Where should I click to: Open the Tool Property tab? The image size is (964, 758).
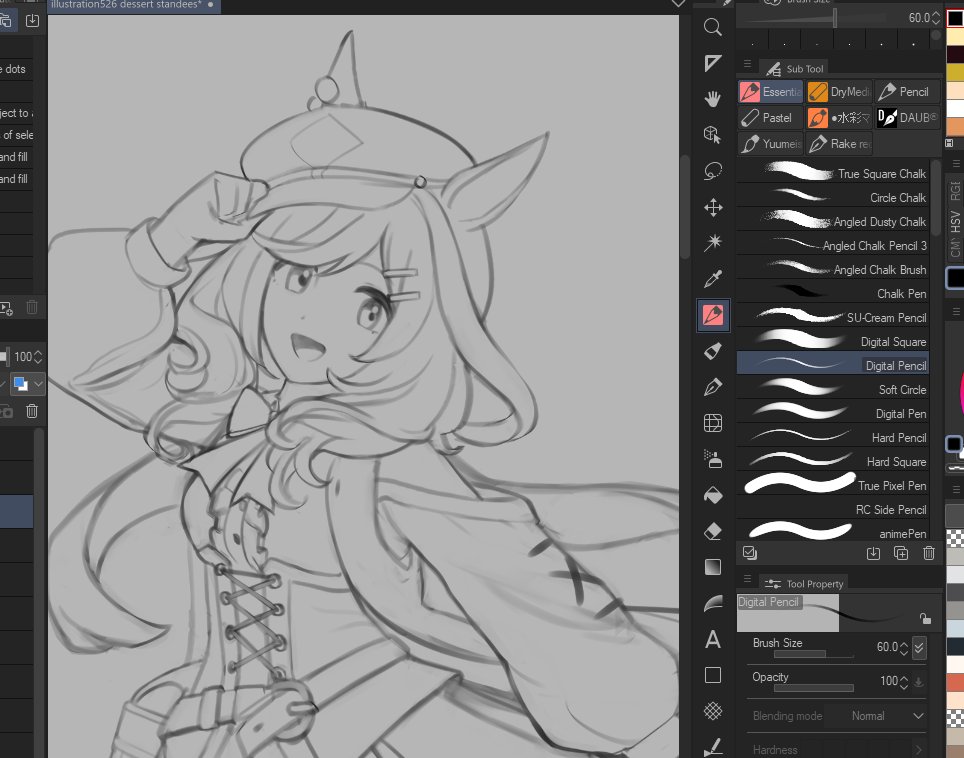(x=803, y=583)
